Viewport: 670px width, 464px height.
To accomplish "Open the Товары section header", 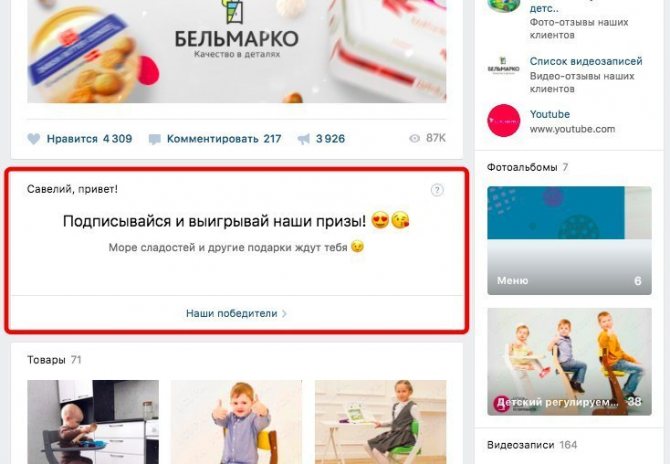I will tap(46, 360).
